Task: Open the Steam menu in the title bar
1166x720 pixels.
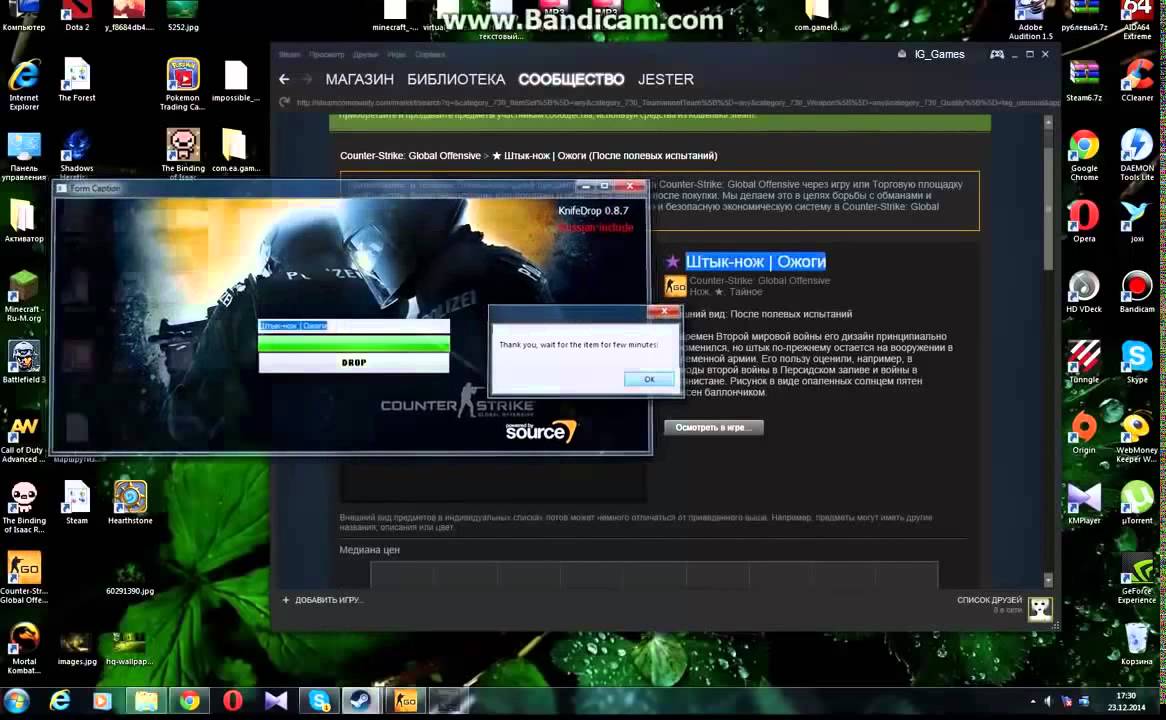Action: (289, 54)
